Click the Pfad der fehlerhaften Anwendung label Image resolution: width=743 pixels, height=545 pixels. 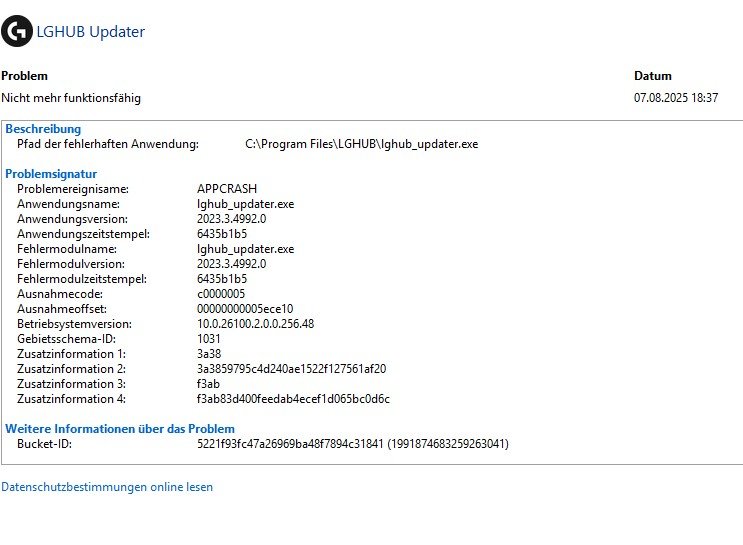pos(108,144)
